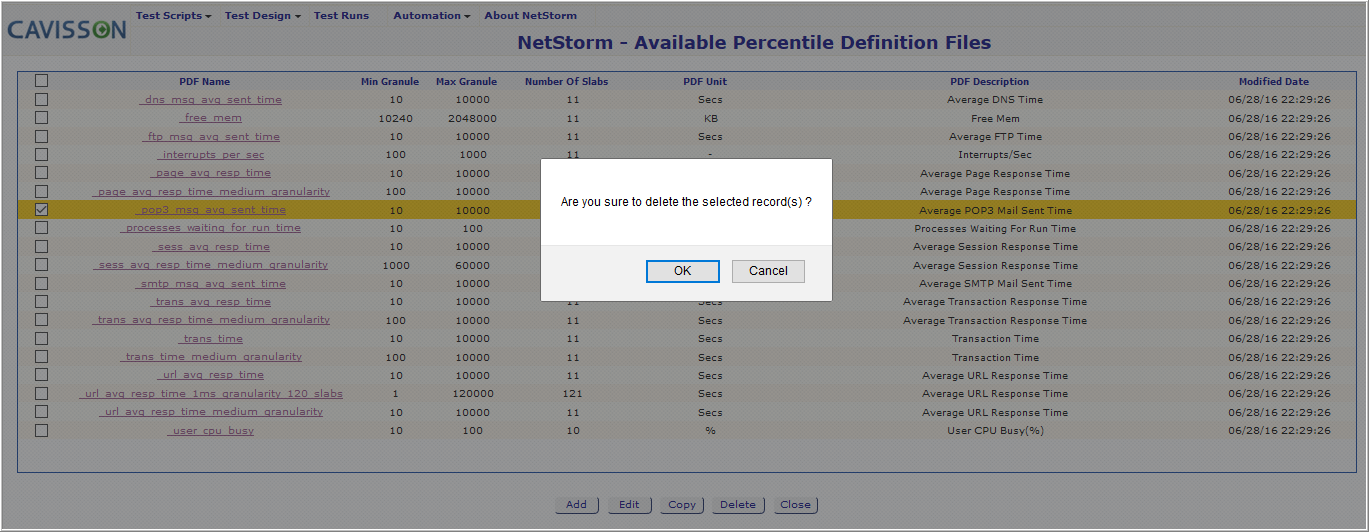Open the Test Scripts dropdown menu
Screen dimensions: 1369x532
click(174, 16)
